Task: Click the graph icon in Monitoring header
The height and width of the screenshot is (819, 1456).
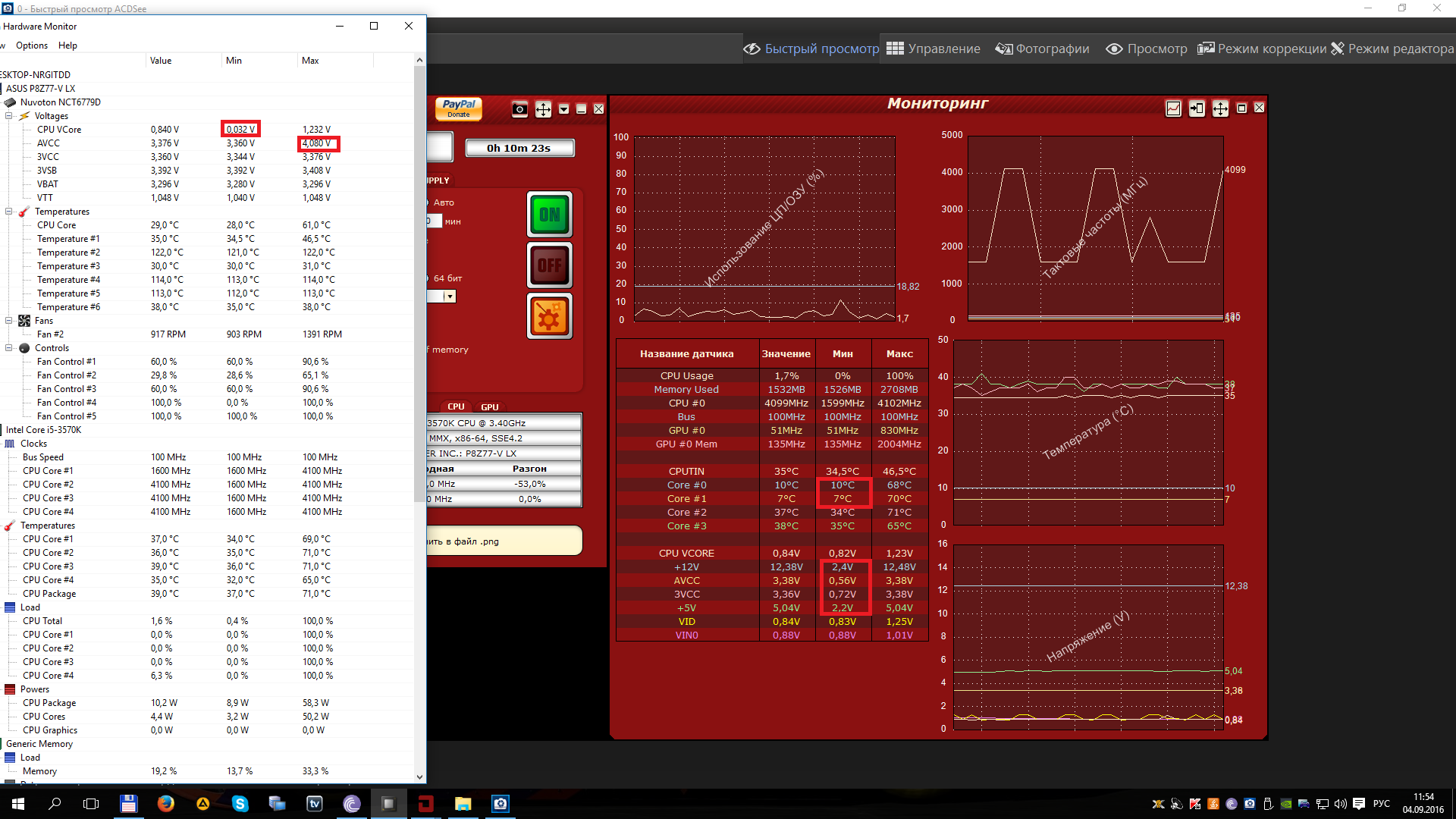Action: 1173,108
